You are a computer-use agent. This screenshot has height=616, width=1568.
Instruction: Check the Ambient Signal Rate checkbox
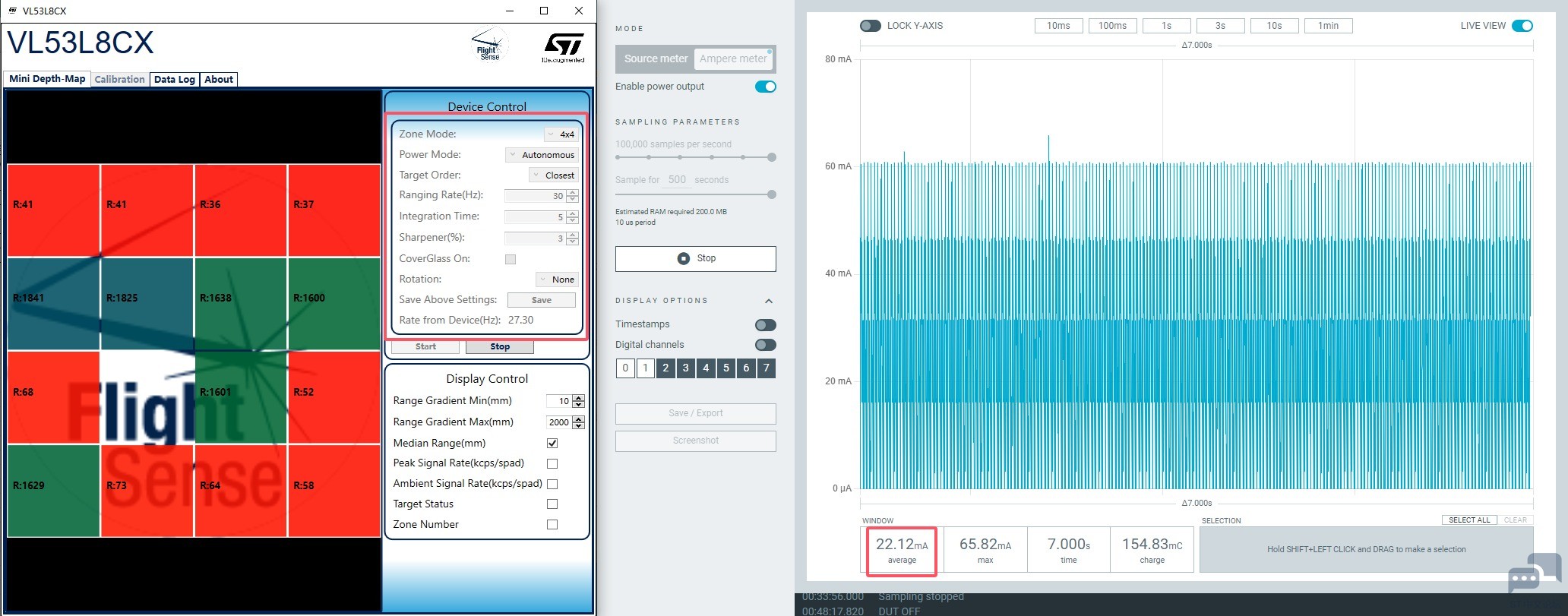pos(552,484)
